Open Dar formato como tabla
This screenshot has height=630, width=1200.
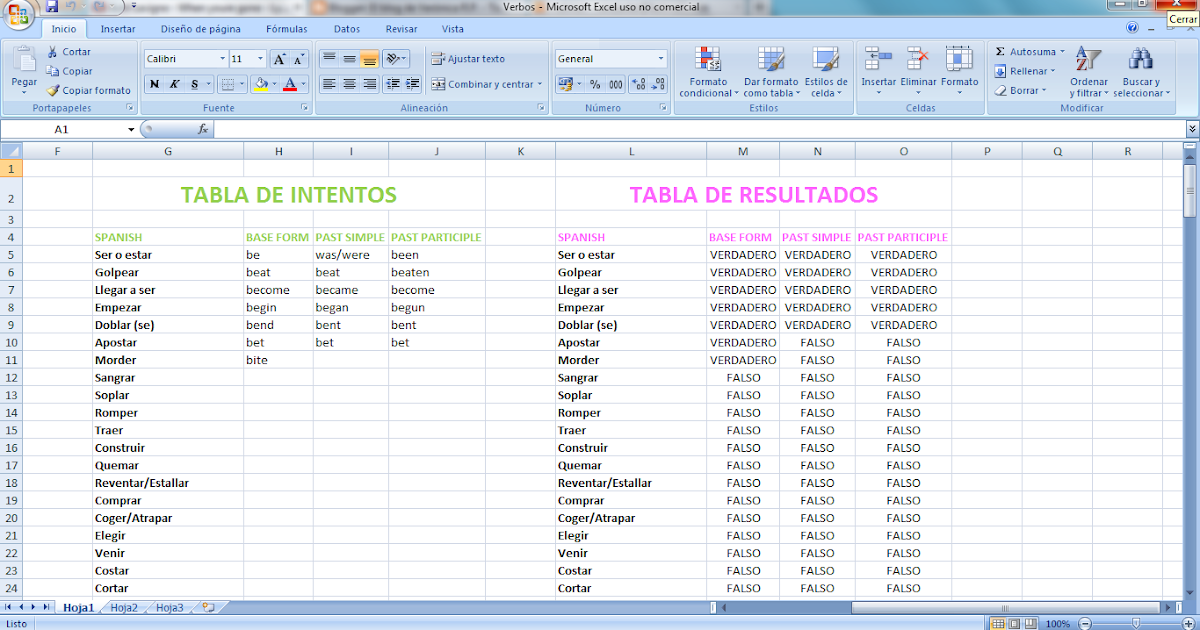coord(771,72)
